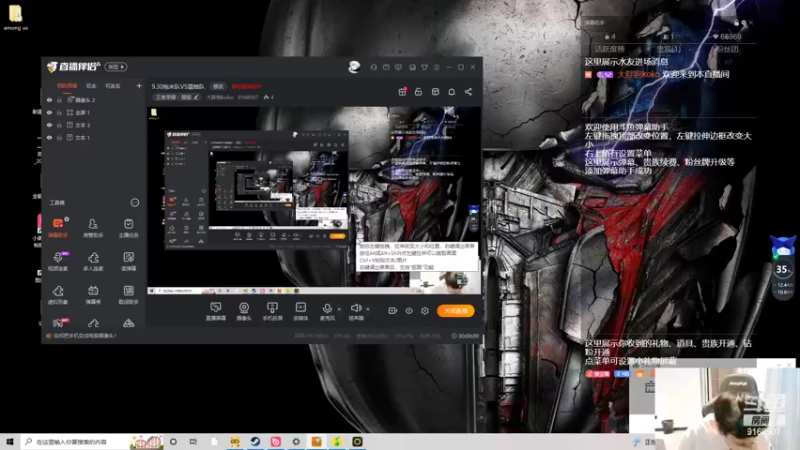Open the gift box icon with red dot
The image size is (800, 450).
click(x=402, y=92)
